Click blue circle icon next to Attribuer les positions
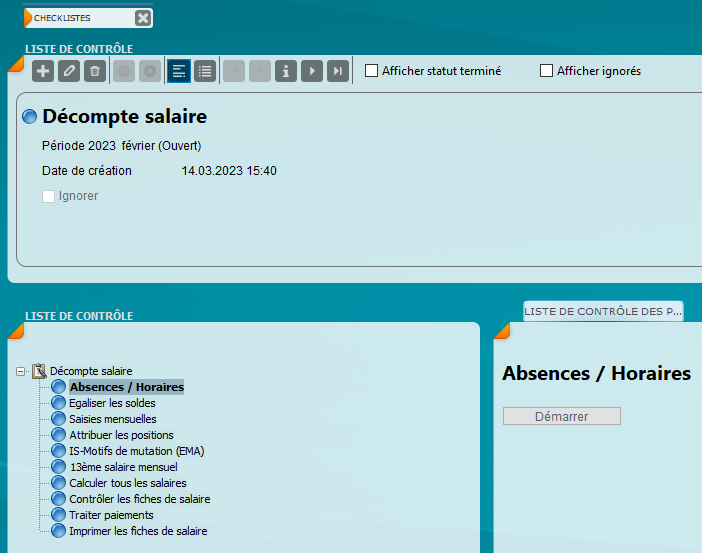The height and width of the screenshot is (553, 702). [x=58, y=434]
